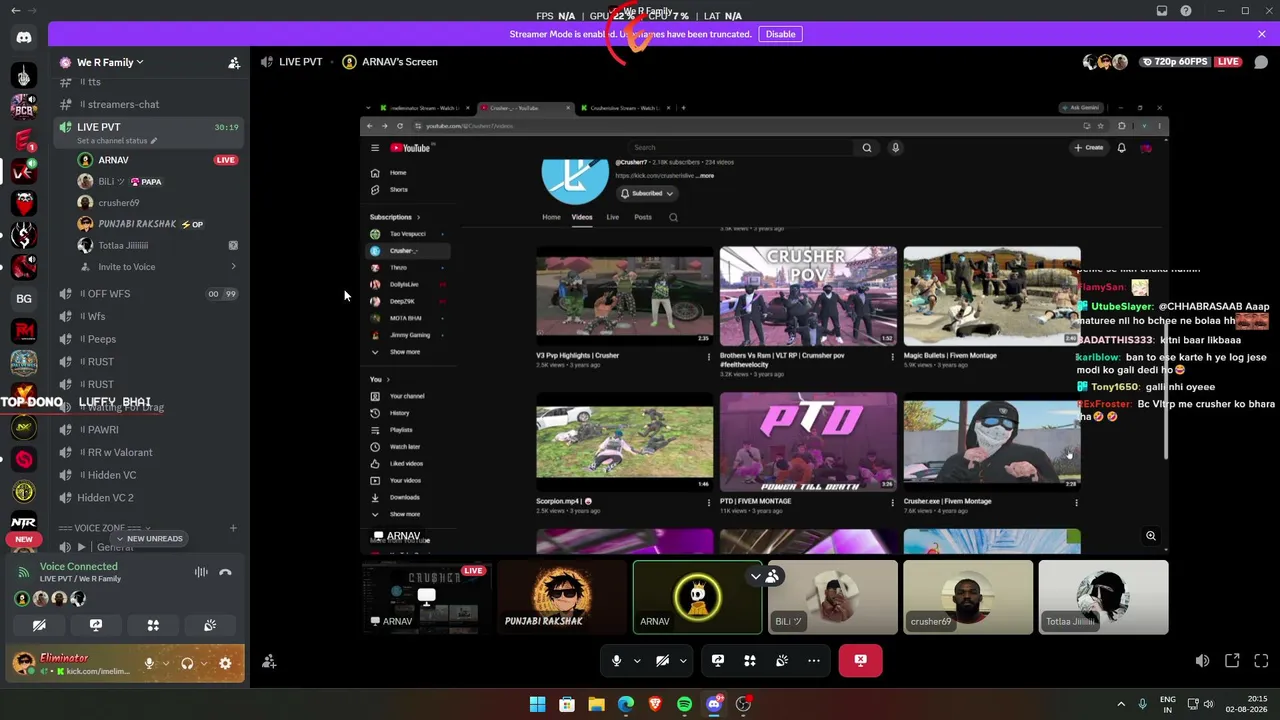Select the crusher69 participant tile

tap(968, 597)
